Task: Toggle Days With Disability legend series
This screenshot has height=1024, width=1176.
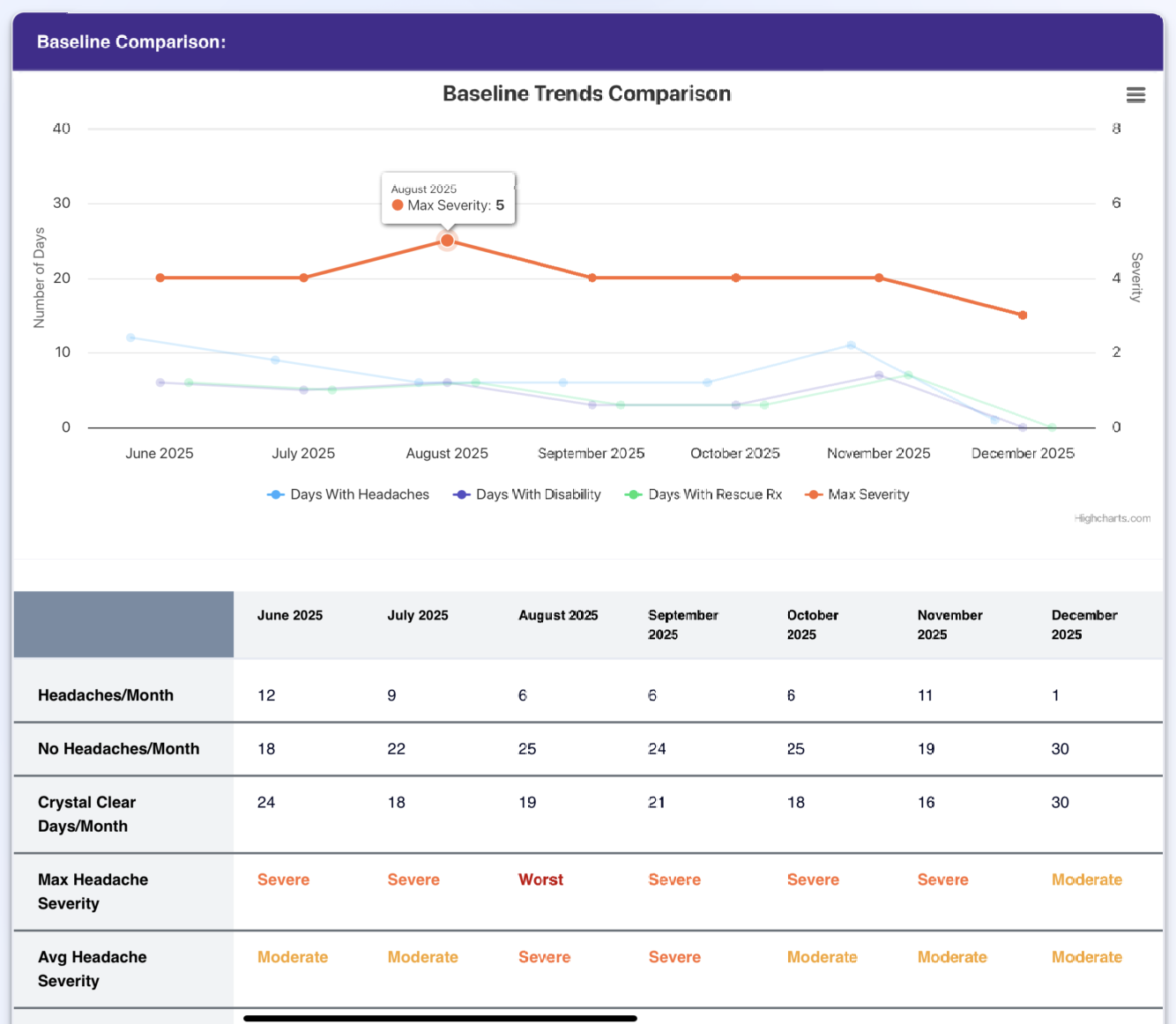Action: (x=527, y=494)
